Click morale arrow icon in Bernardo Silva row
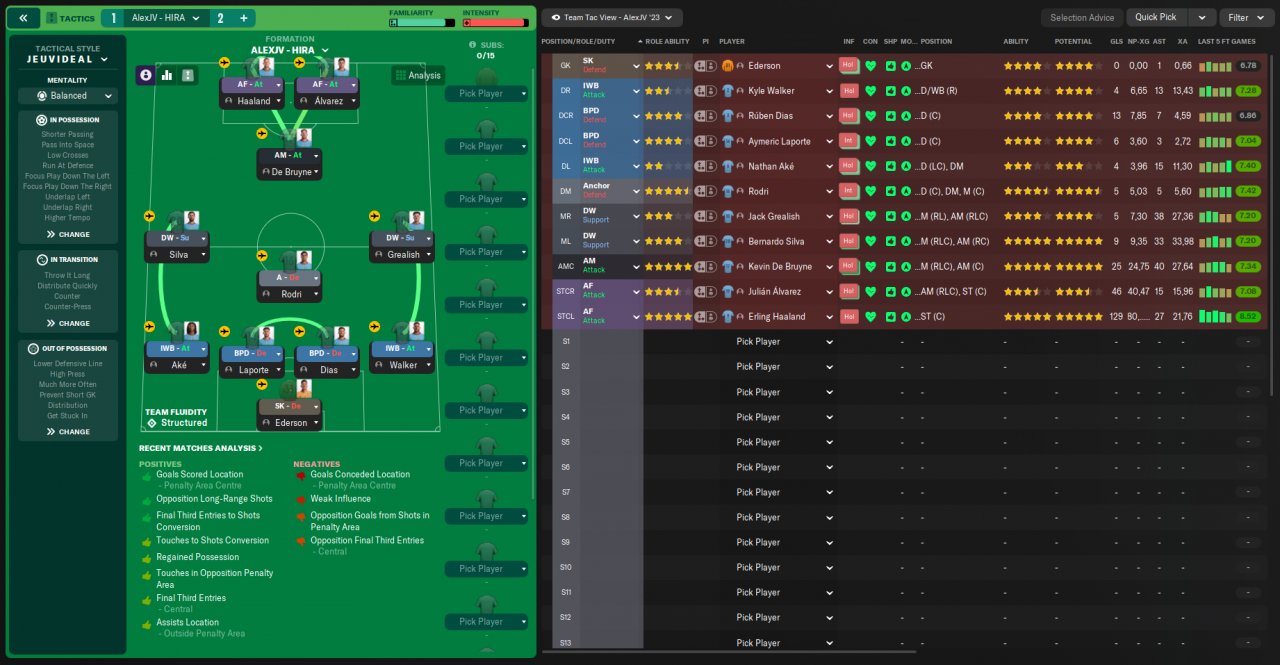 tap(906, 241)
